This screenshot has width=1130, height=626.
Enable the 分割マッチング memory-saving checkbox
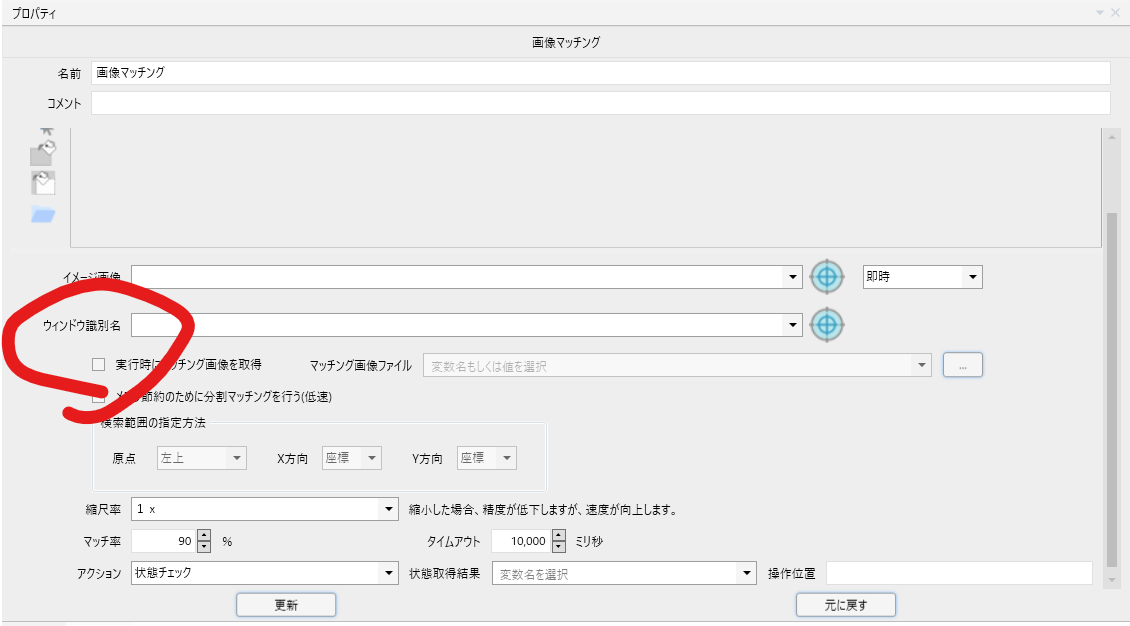(x=98, y=397)
